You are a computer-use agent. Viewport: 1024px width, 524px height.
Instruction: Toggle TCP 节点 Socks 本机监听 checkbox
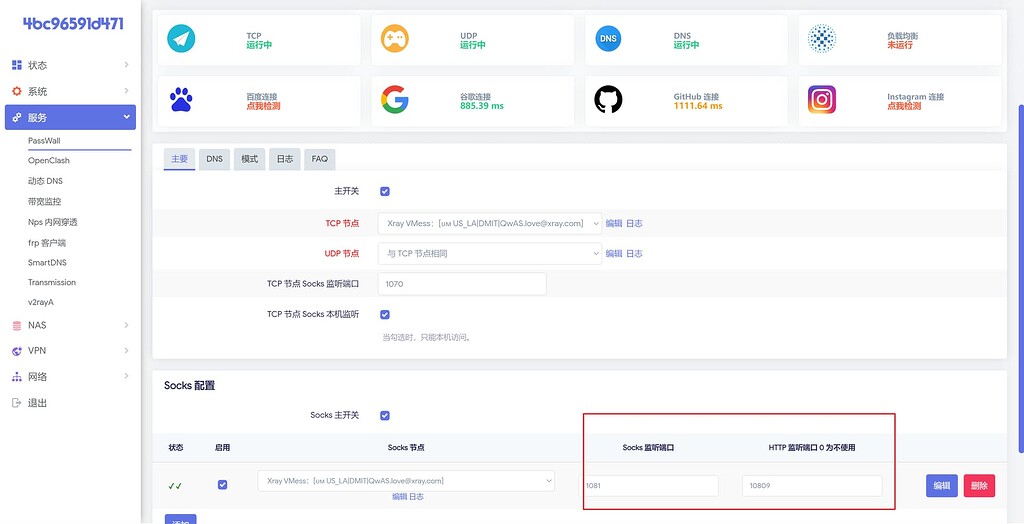(x=385, y=314)
